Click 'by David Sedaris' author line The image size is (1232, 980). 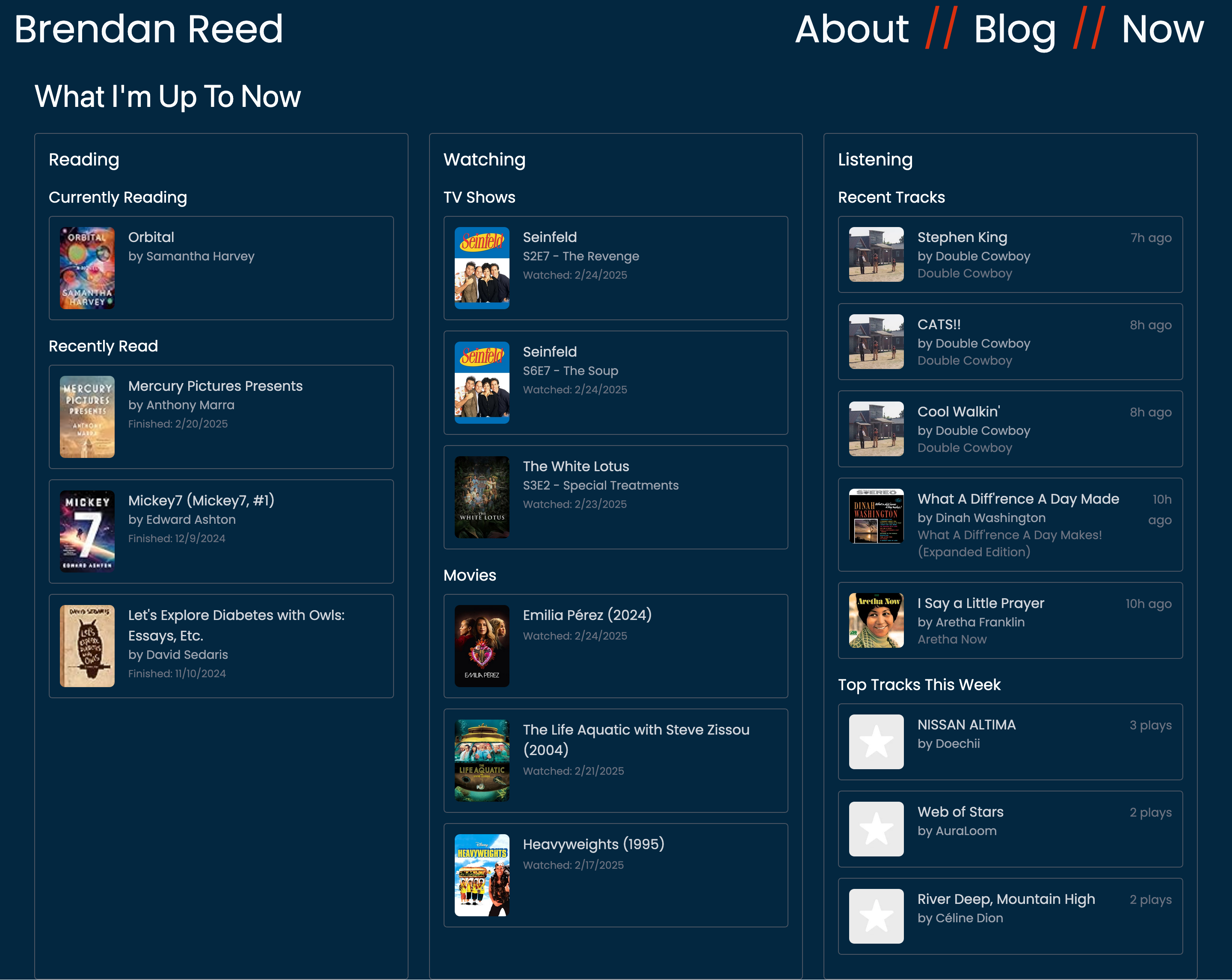tap(178, 655)
